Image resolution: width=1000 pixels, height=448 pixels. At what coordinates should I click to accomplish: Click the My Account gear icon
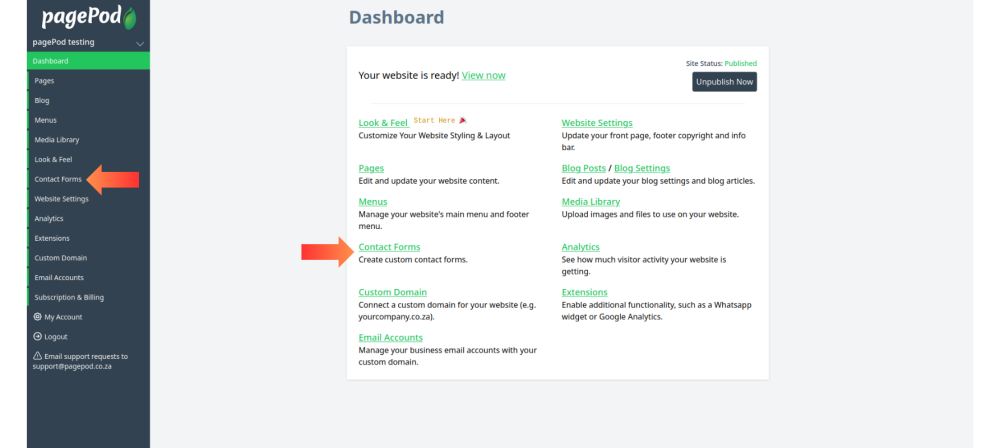[37, 317]
